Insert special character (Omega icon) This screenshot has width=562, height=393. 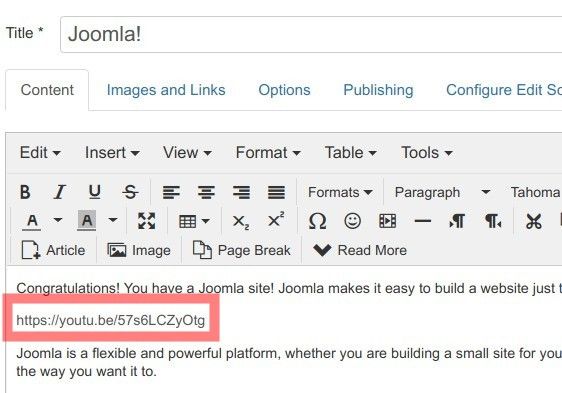[317, 221]
